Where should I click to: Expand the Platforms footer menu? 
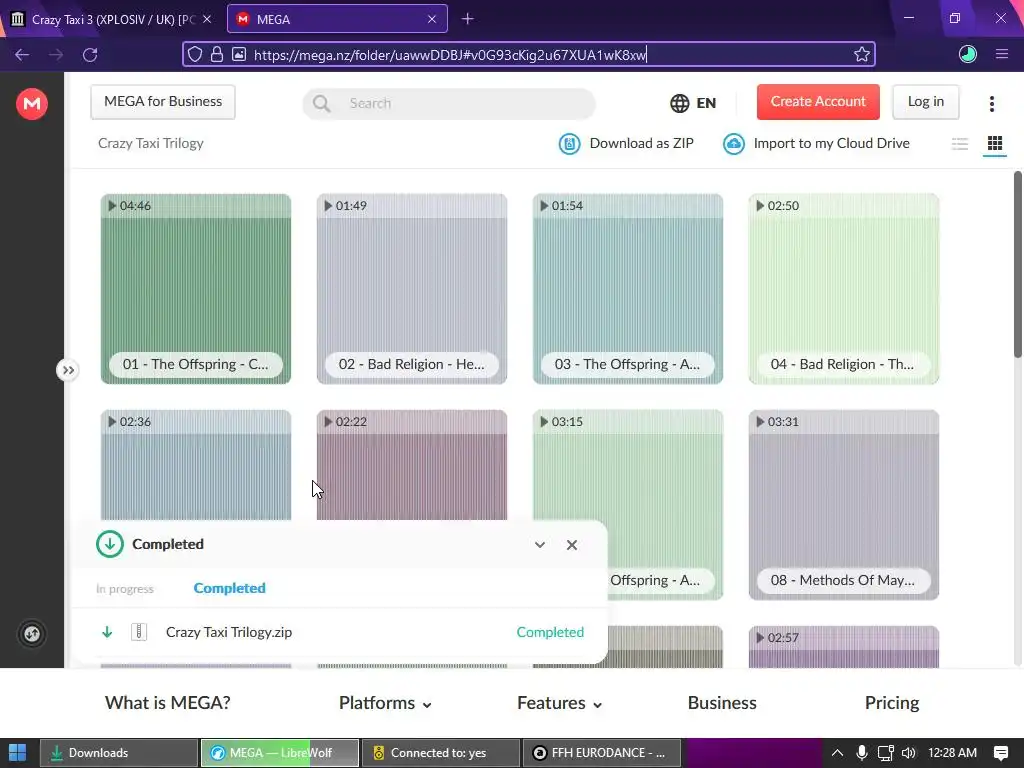[385, 703]
